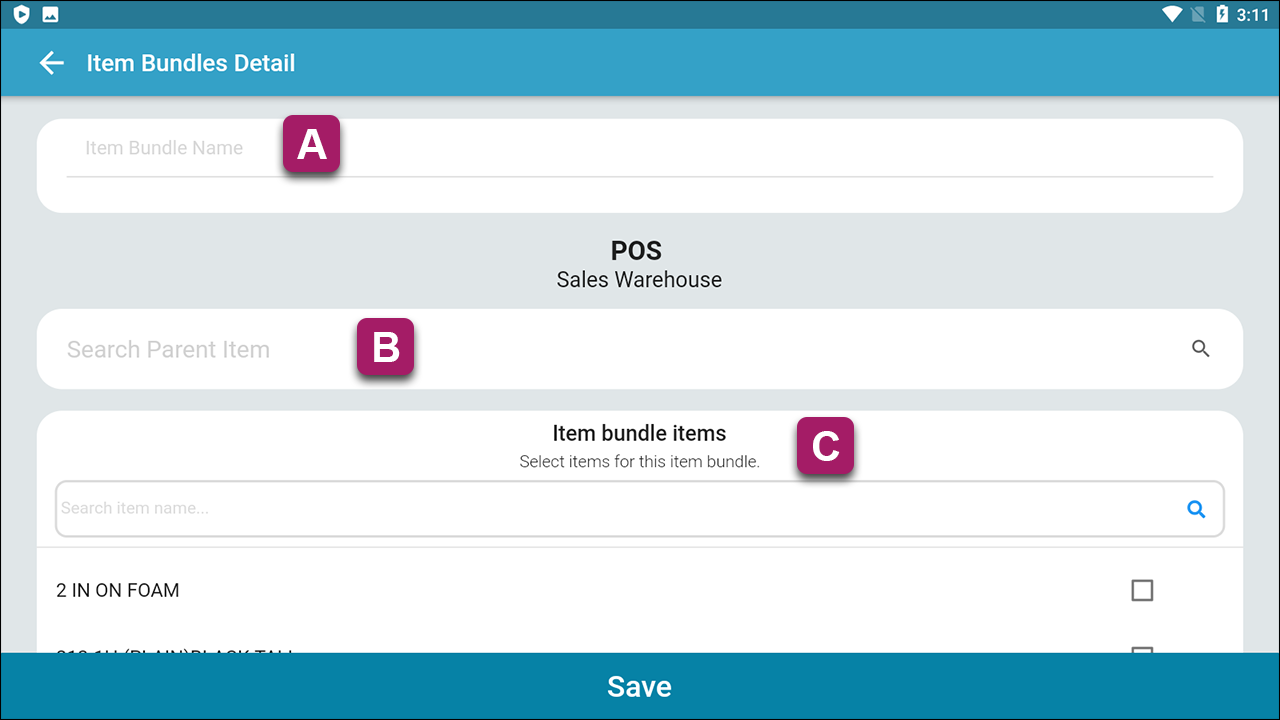Focus the Item Bundle Name field
This screenshot has width=1280, height=720.
[640, 151]
